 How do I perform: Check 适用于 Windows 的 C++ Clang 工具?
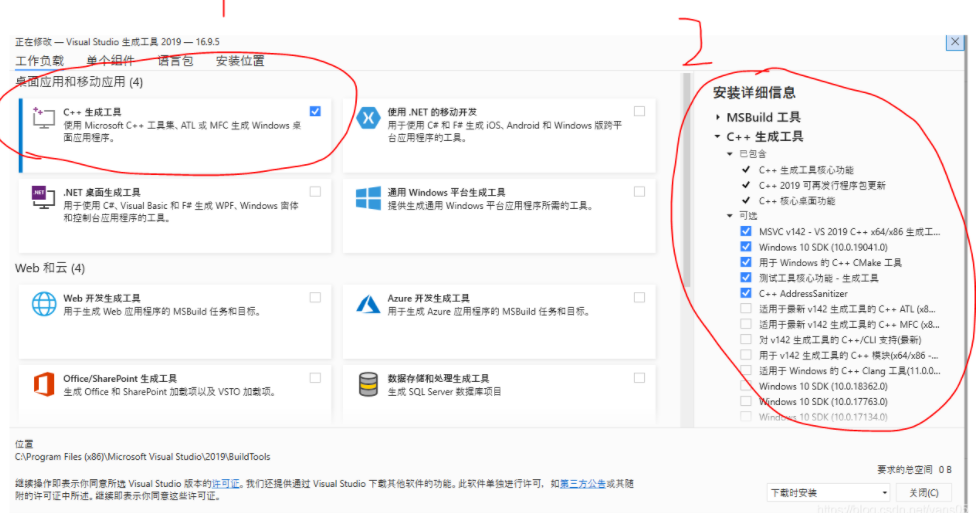pos(746,370)
